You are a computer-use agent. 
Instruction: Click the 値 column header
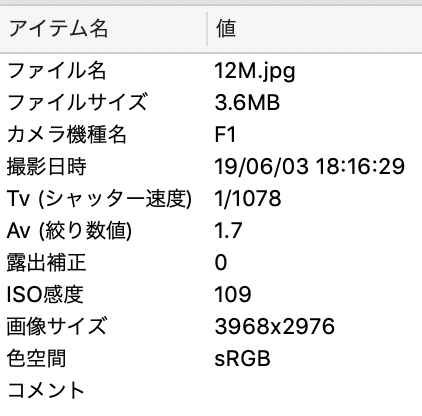pyautogui.click(x=315, y=29)
